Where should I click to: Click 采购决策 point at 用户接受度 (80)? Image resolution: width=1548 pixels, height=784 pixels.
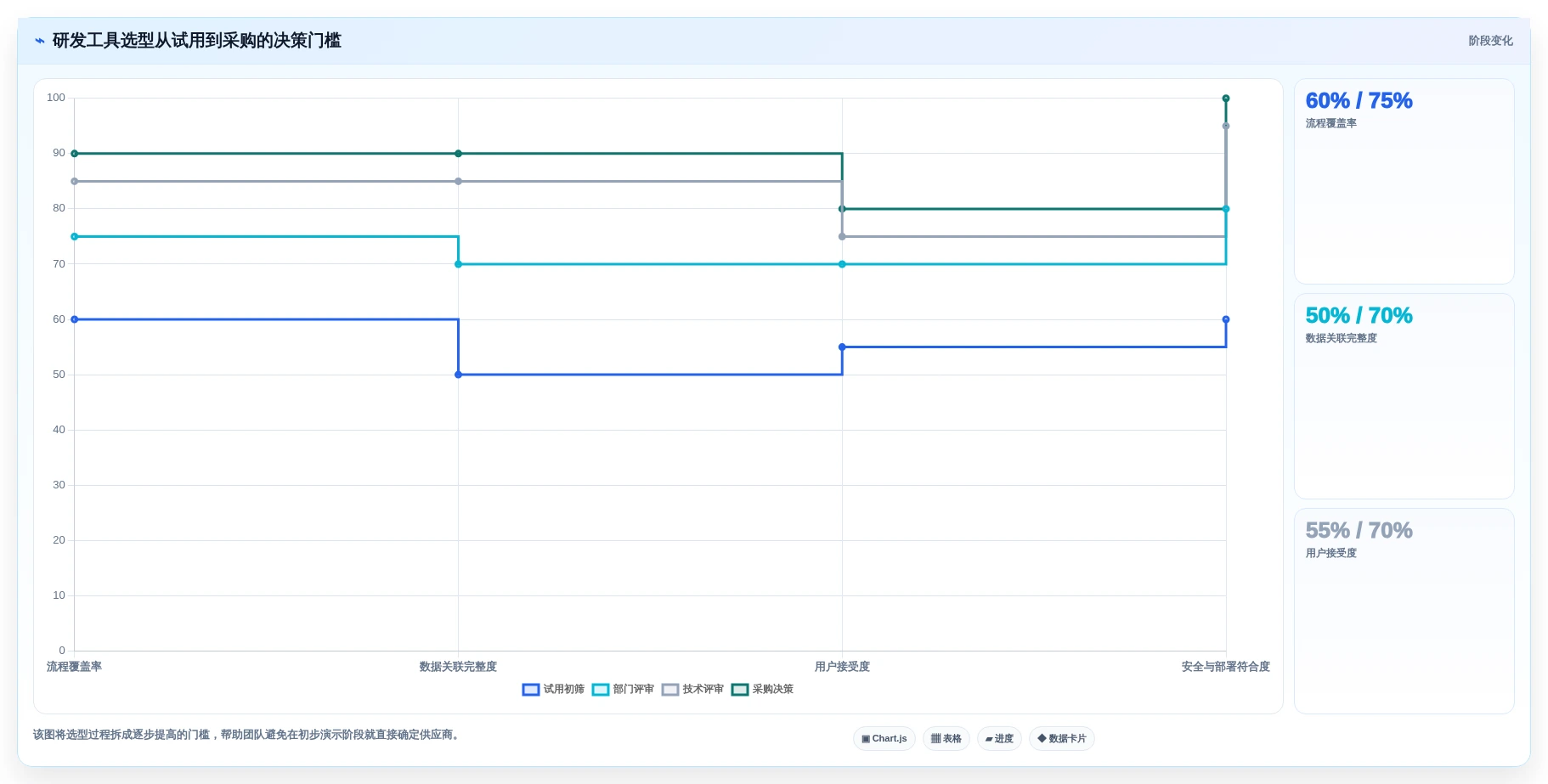[842, 209]
